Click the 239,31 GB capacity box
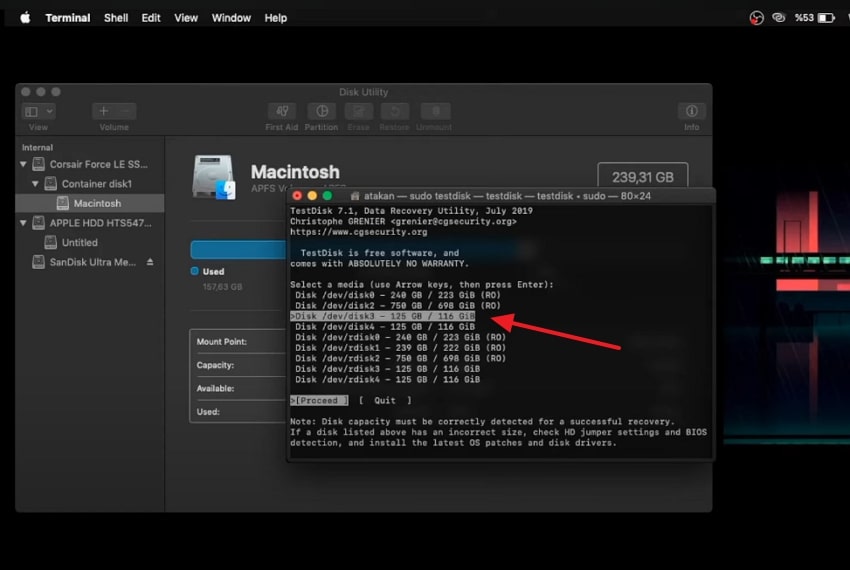The height and width of the screenshot is (570, 850). tap(642, 177)
